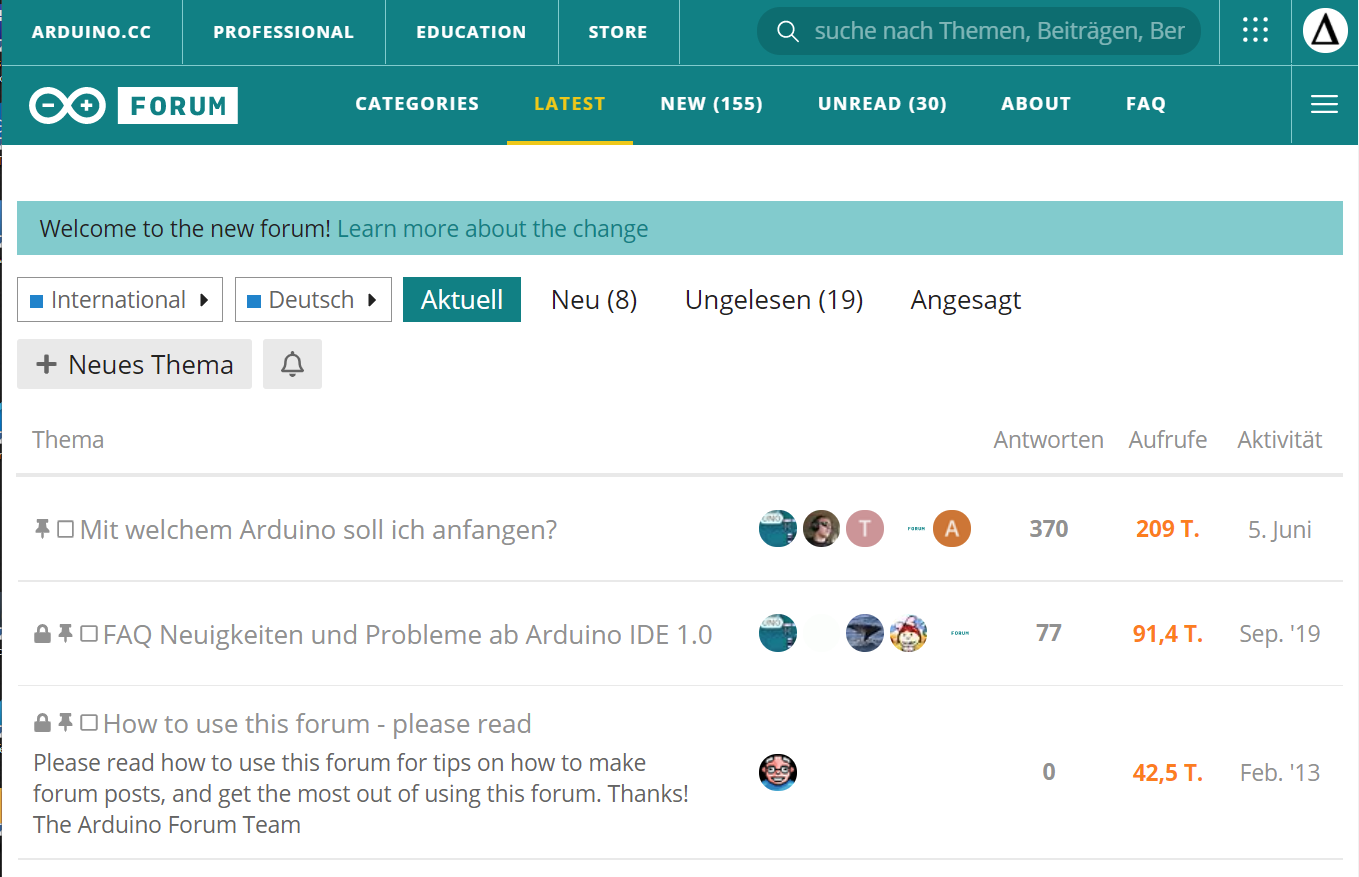The image size is (1359, 877).
Task: Click the Neues Thema button
Action: (134, 364)
